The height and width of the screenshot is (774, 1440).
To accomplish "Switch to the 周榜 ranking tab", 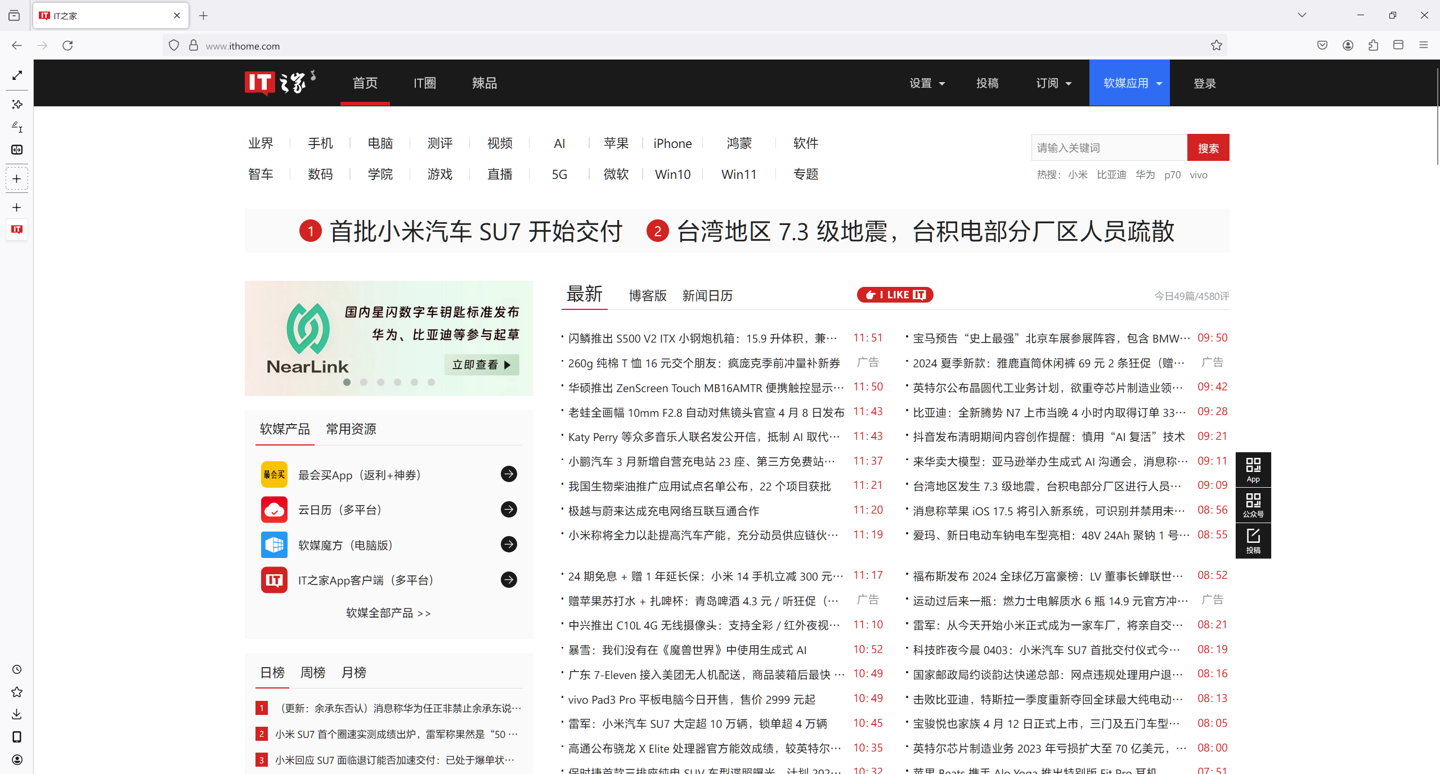I will 313,673.
